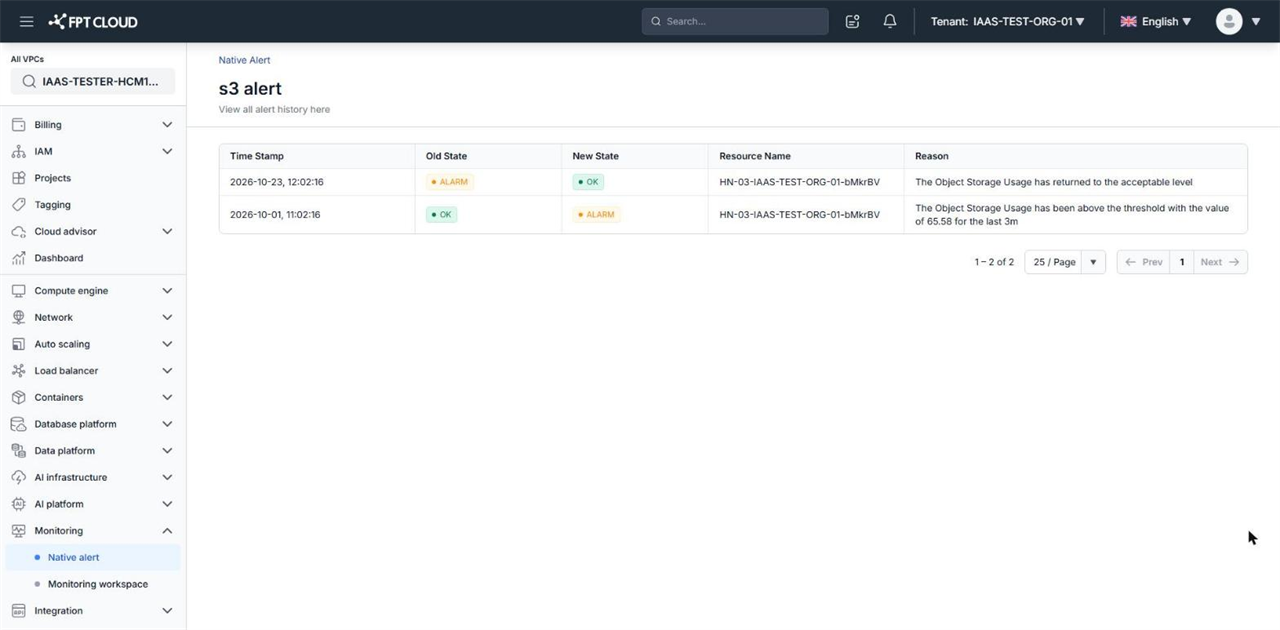The height and width of the screenshot is (630, 1280).
Task: Click the Auto scaling icon
Action: 18,344
